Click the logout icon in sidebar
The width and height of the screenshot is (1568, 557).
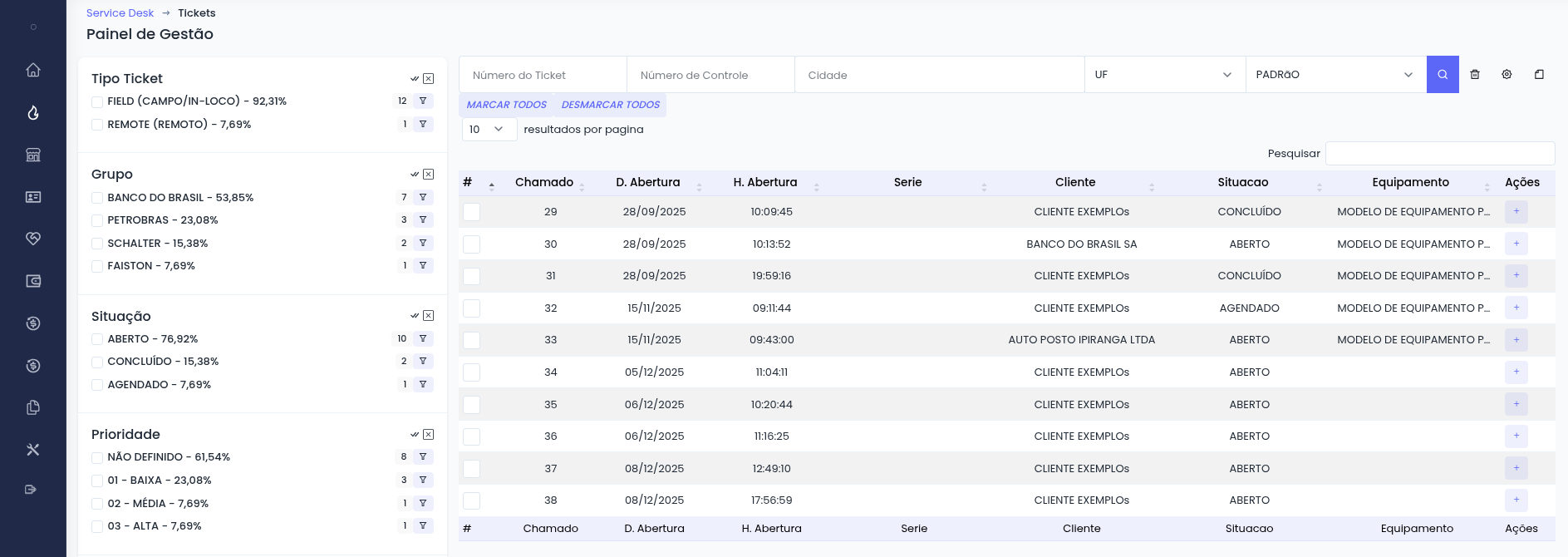click(x=32, y=490)
